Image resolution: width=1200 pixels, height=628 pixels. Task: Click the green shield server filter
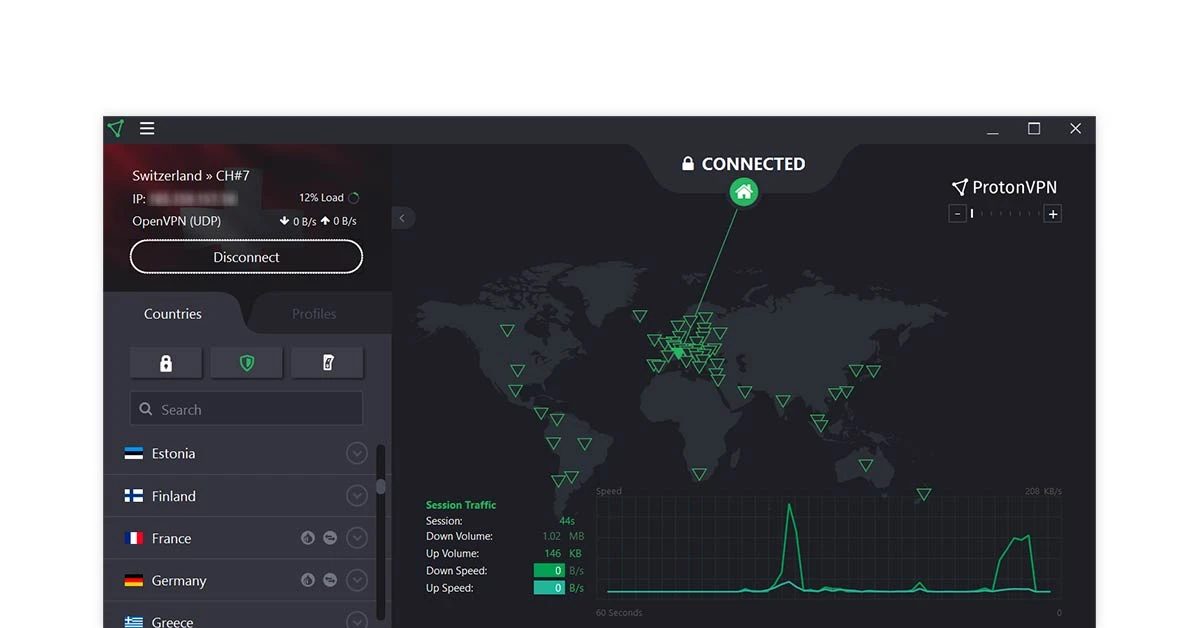pyautogui.click(x=246, y=362)
